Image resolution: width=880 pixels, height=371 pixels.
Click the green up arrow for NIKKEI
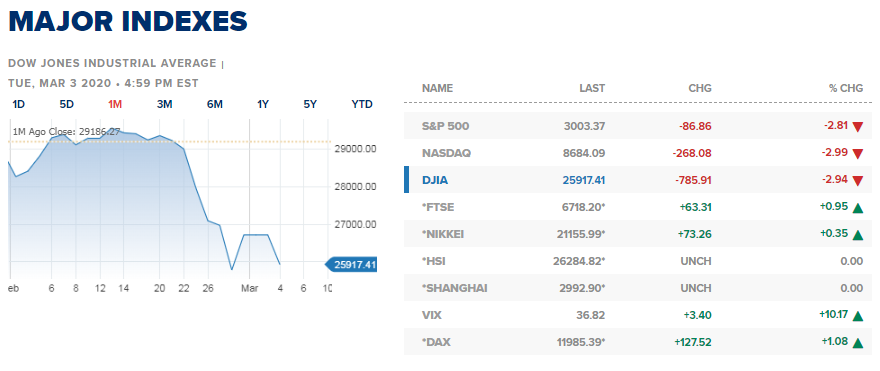click(x=857, y=235)
